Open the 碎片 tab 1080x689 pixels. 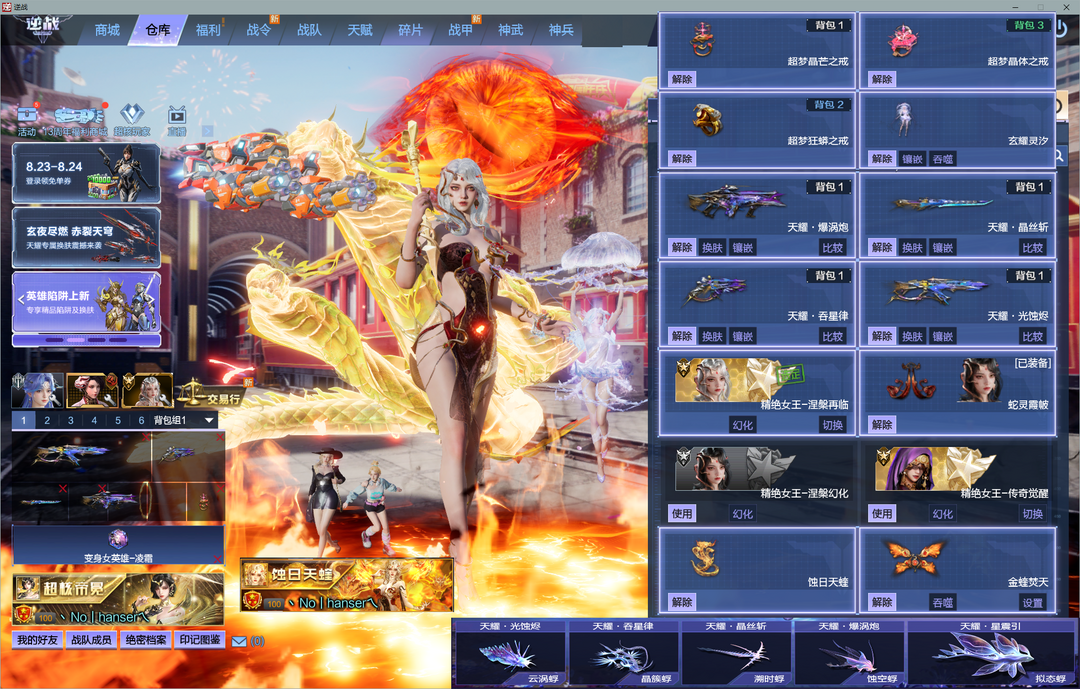(410, 30)
